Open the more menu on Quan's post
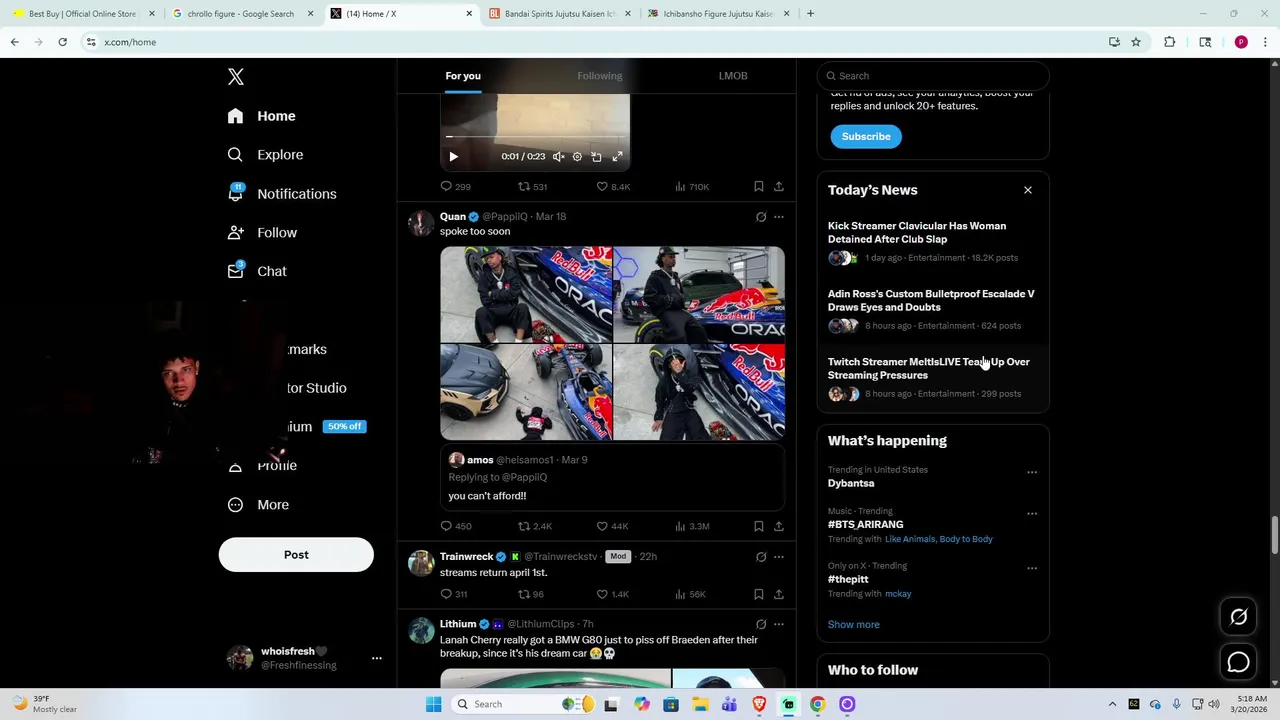This screenshot has width=1280, height=720. pyautogui.click(x=779, y=217)
